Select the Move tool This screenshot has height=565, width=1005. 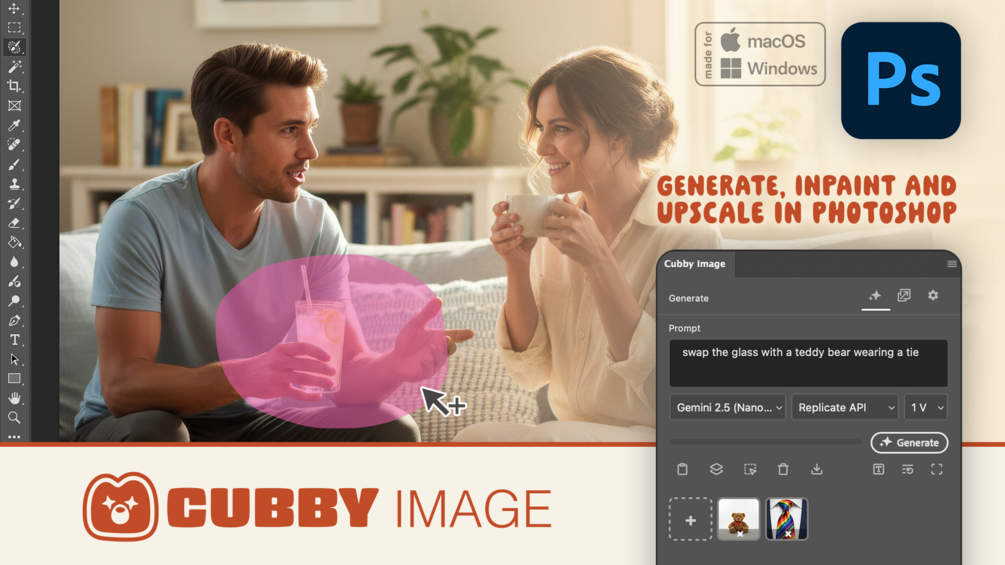[x=14, y=9]
